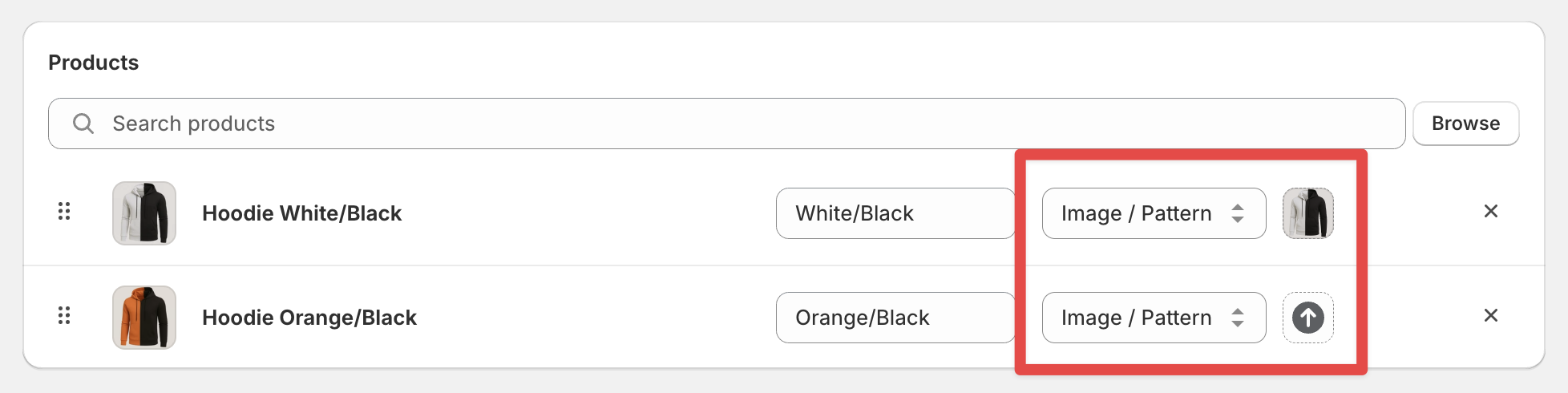Click the up-down arrows on the Orange/Black swatch type selector
This screenshot has width=1568, height=393.
[x=1238, y=318]
